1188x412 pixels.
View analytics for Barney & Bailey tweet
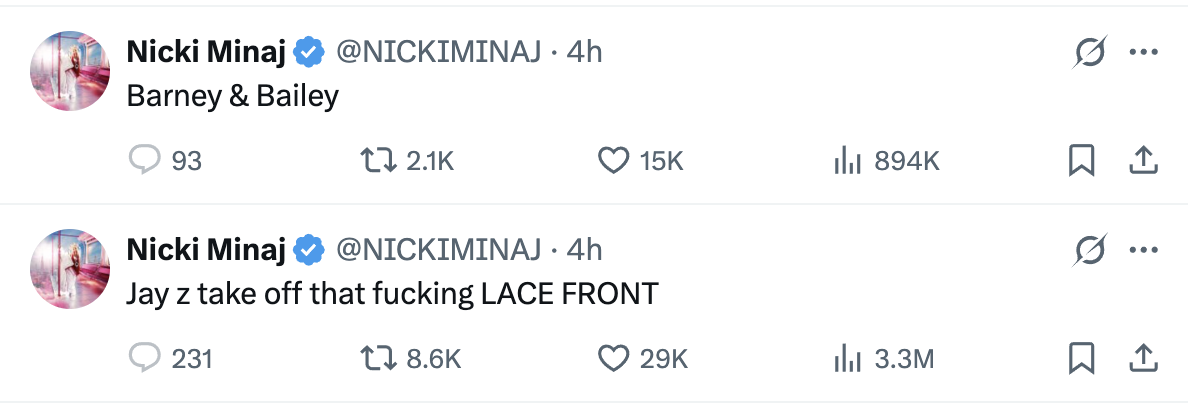[848, 160]
